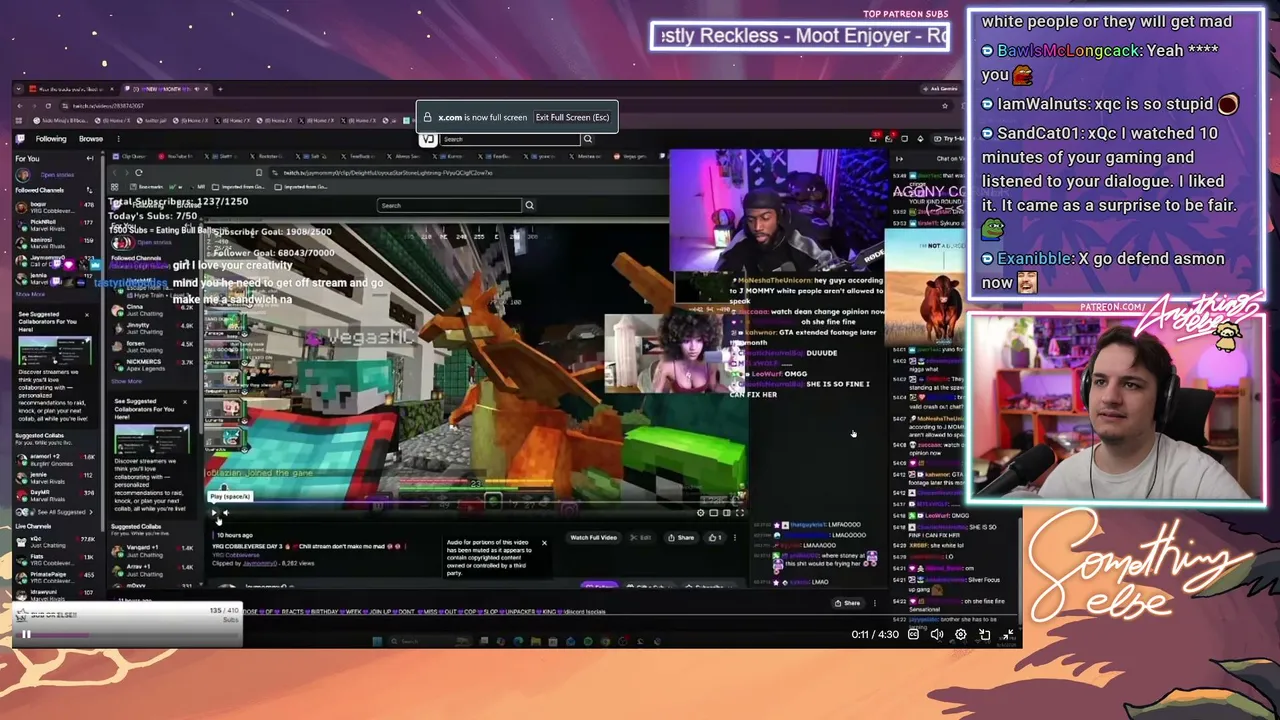Open stories in the outer left sidebar
Screen dimensions: 1280x720
(58, 175)
